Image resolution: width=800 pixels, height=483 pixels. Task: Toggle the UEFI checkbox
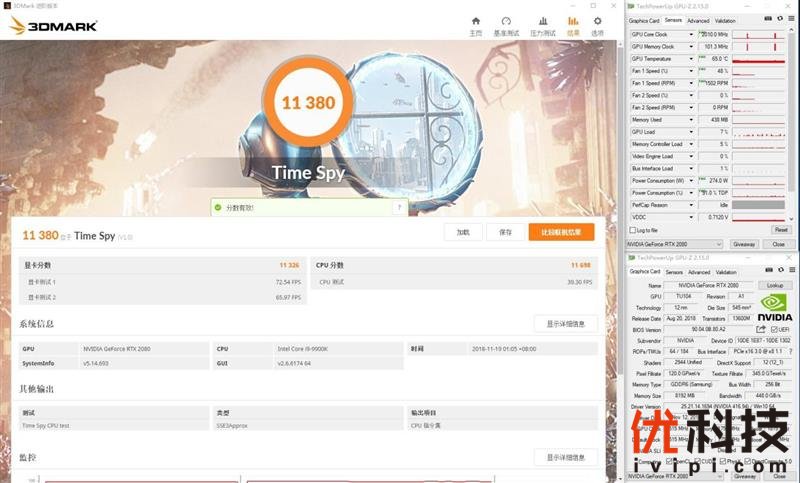774,330
